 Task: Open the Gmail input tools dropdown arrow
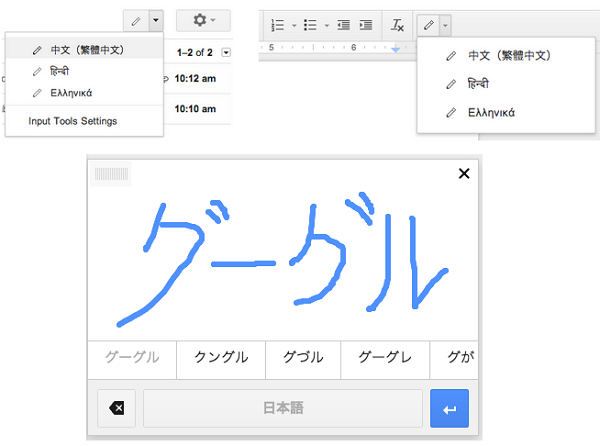[156, 21]
